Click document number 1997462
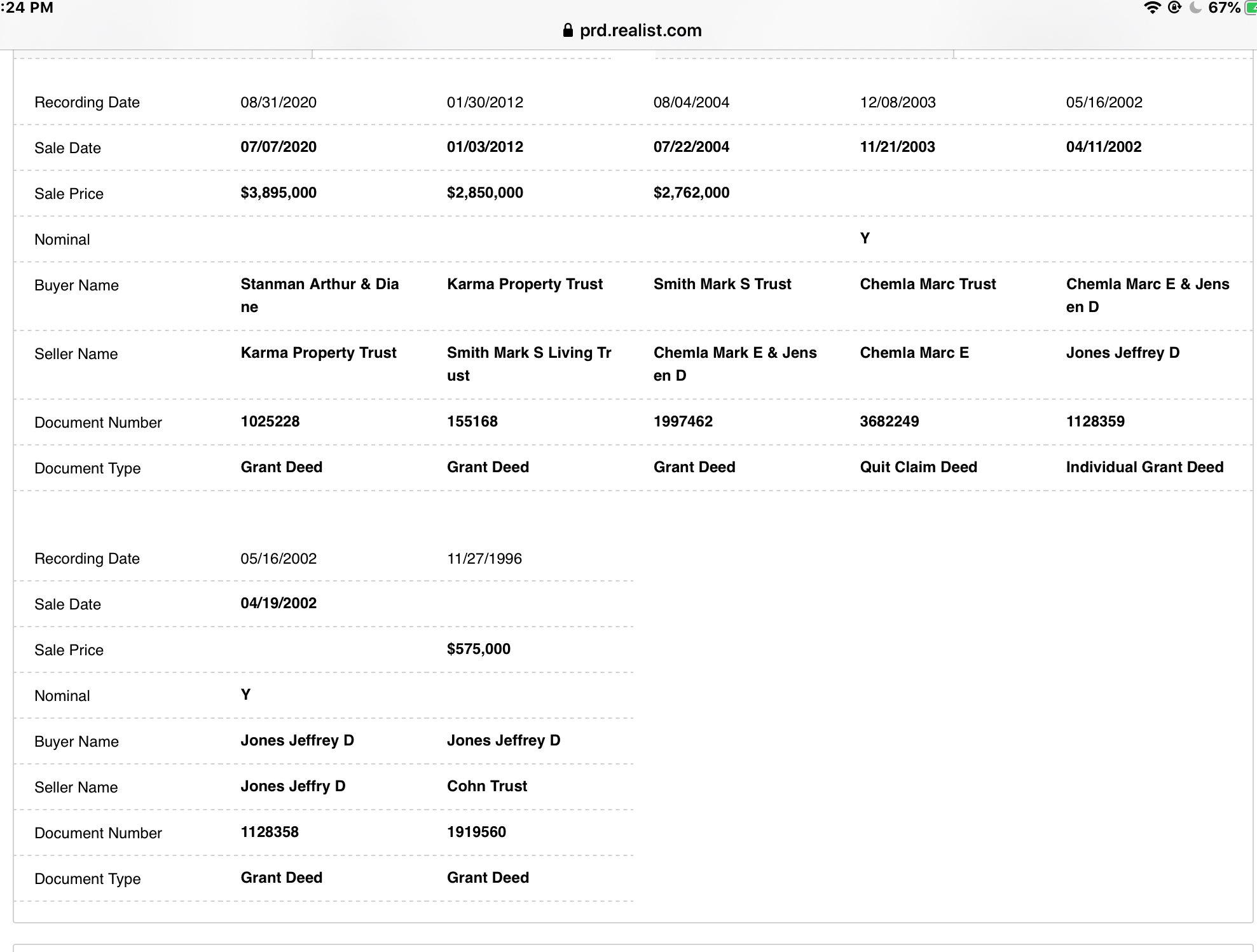This screenshot has height=952, width=1257. coord(683,421)
